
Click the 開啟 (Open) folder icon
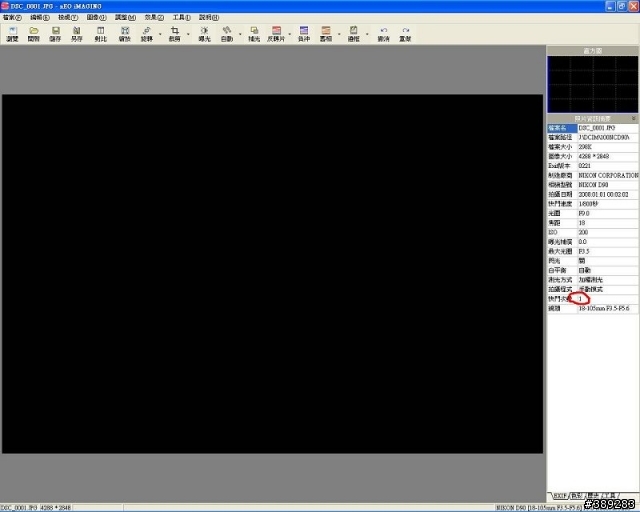[x=33, y=34]
